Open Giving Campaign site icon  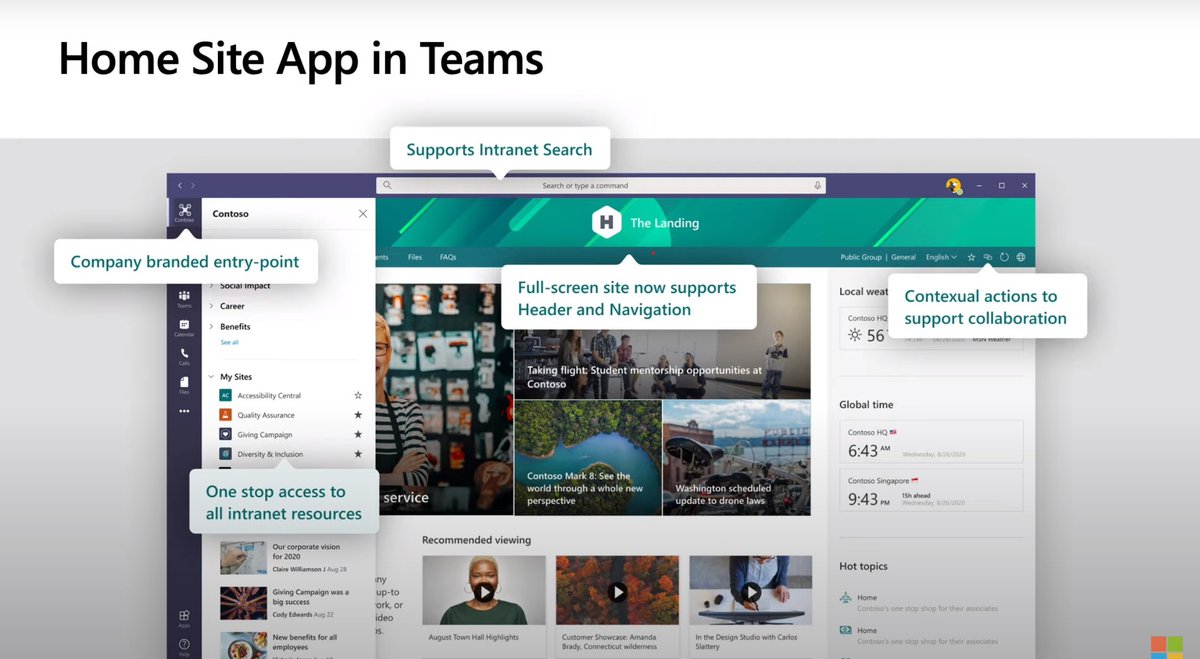pos(225,435)
